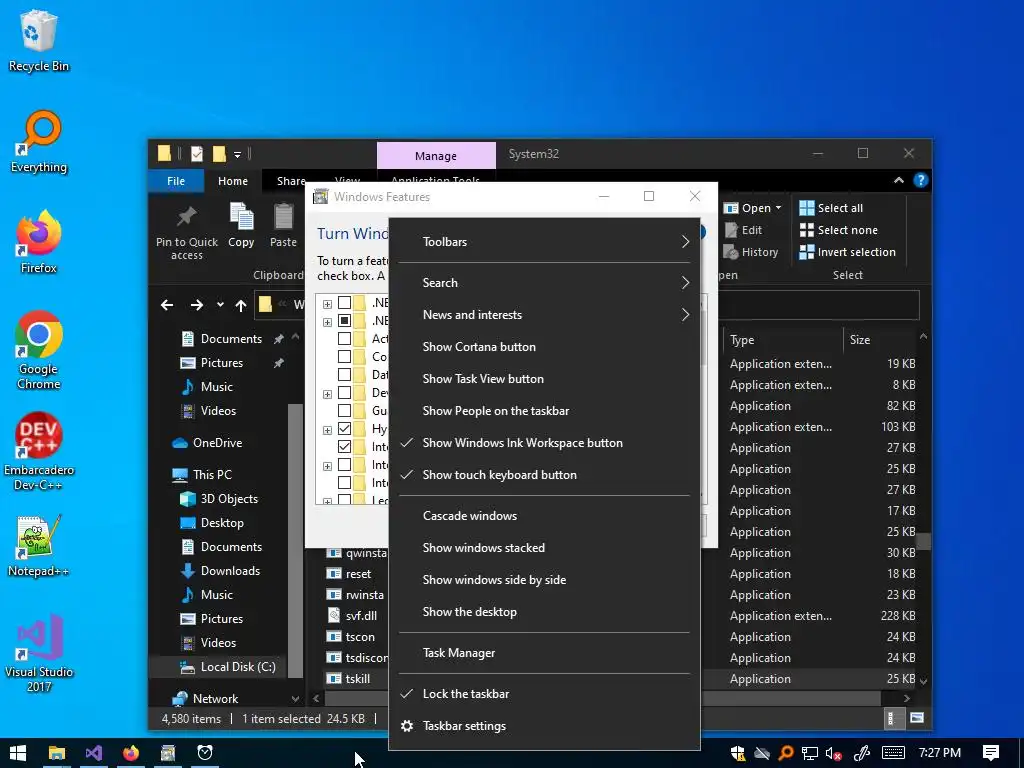
Task: Click the Firefox icon on the taskbar
Action: coord(131,753)
